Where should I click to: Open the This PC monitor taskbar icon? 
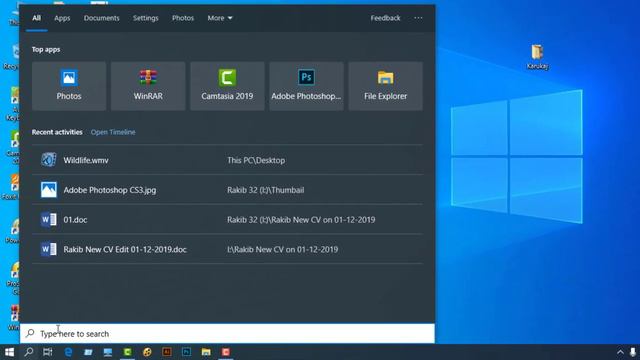(x=108, y=352)
